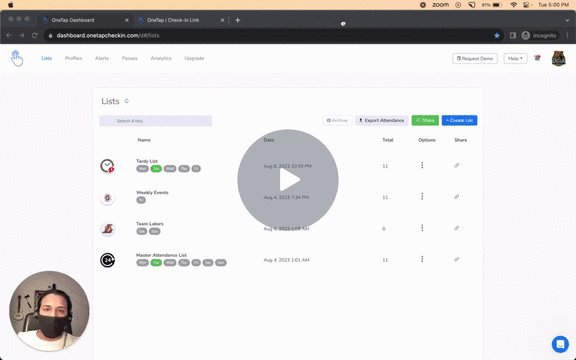Click the refresh icon next to Lists heading

click(126, 101)
